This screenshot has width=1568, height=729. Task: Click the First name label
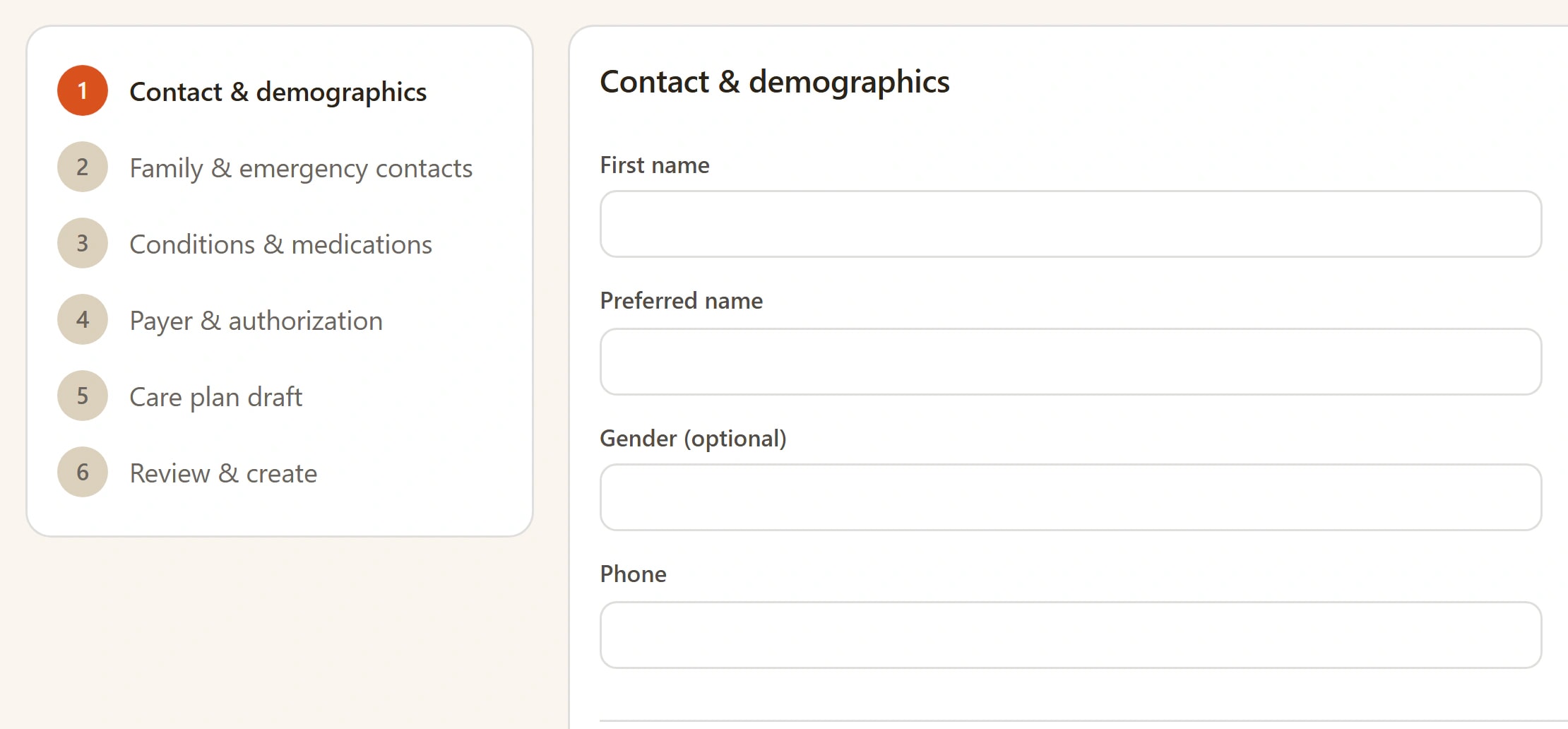(x=655, y=165)
